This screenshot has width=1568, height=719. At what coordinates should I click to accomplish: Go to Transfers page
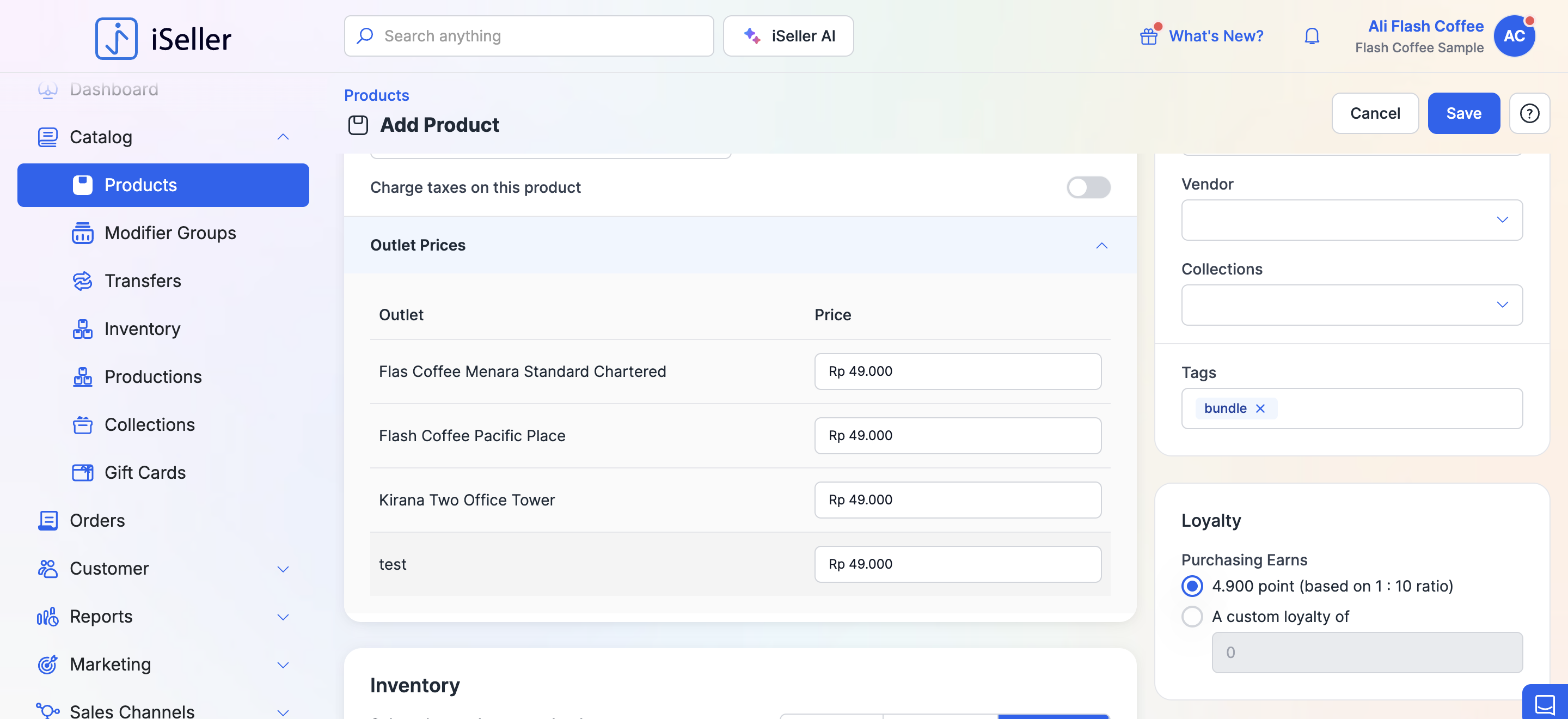143,281
